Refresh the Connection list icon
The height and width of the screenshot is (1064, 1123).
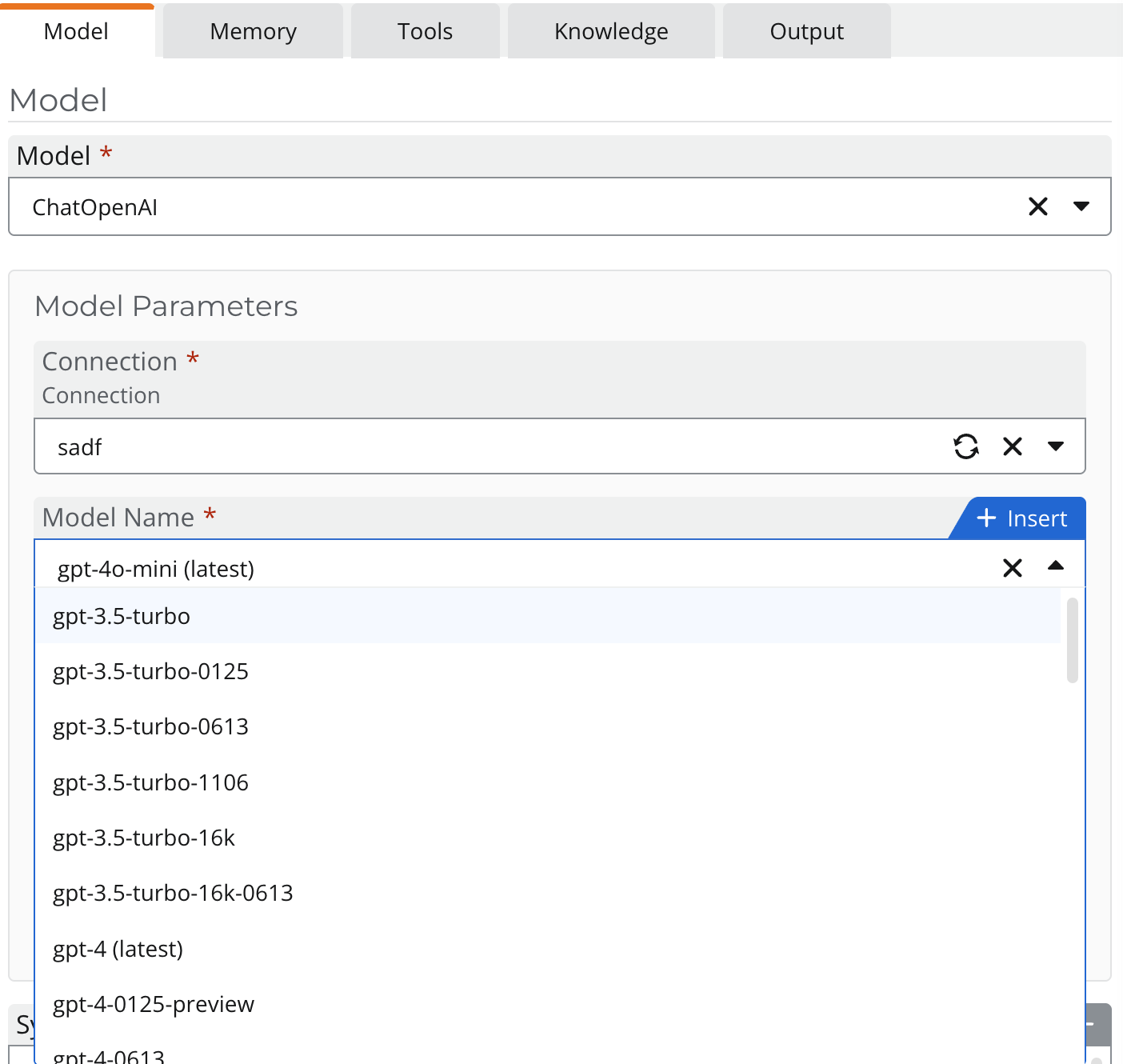tap(966, 446)
